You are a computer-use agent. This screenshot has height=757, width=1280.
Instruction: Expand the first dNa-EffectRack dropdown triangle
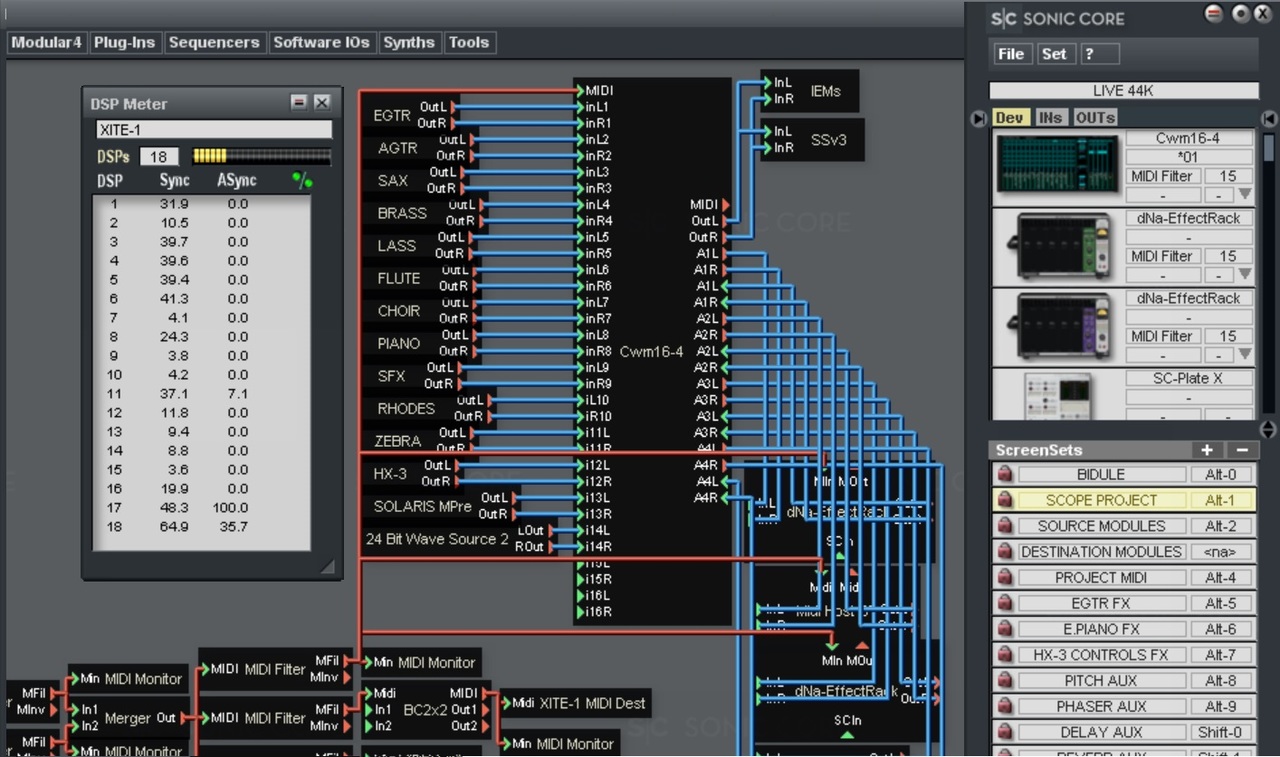tap(1245, 275)
